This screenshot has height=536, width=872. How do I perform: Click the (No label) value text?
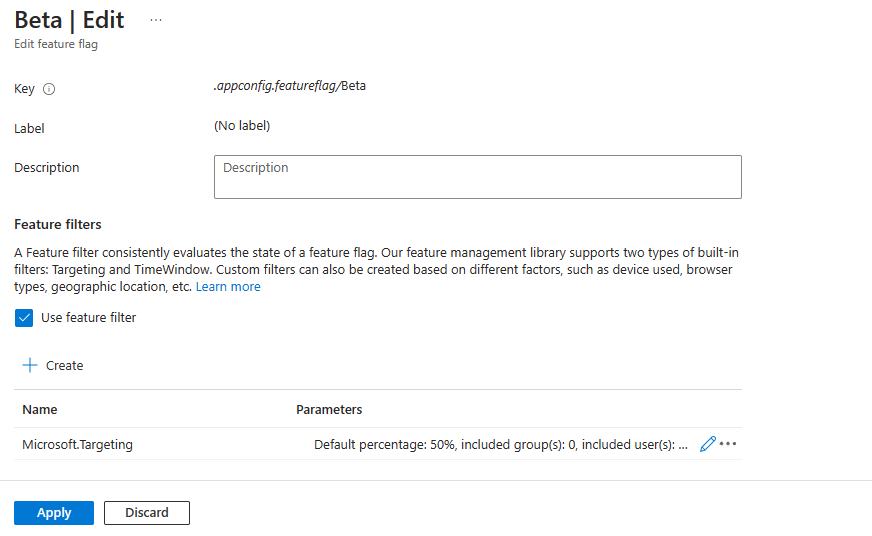[242, 126]
